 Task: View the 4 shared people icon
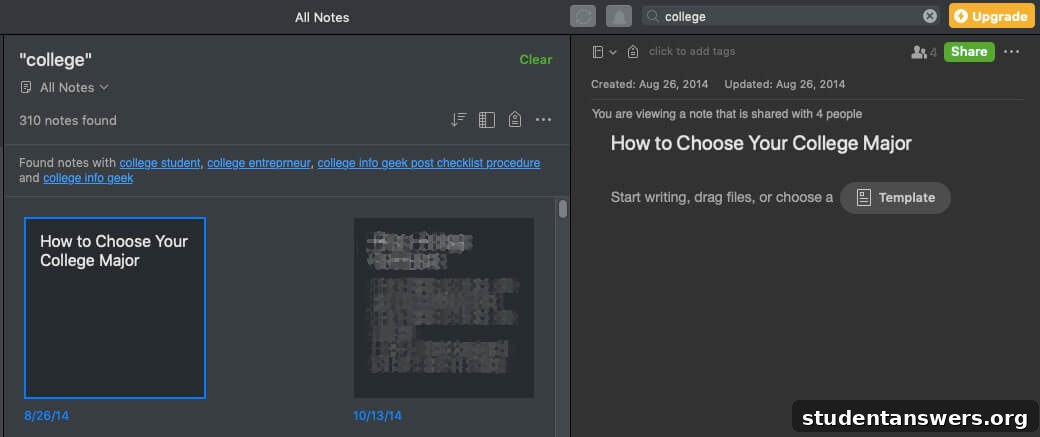923,52
